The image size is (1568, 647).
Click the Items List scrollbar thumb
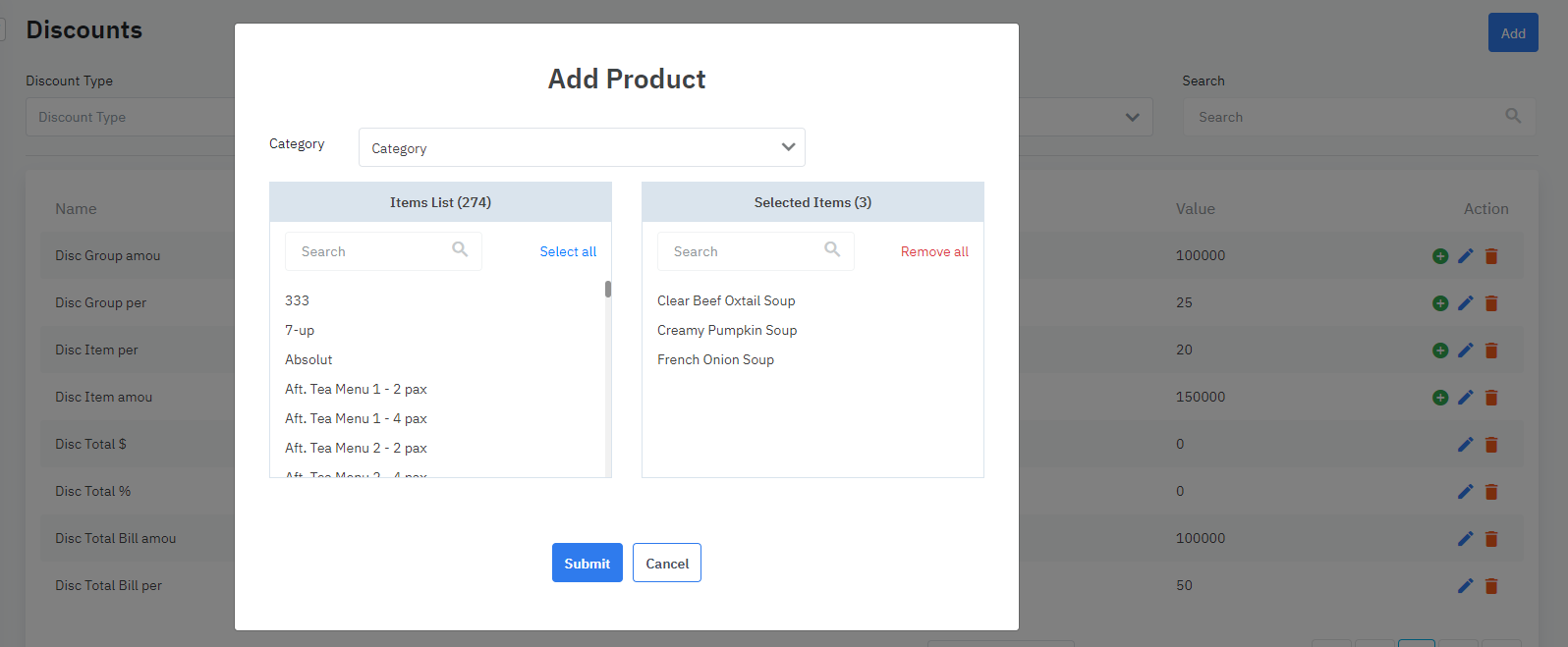(608, 289)
